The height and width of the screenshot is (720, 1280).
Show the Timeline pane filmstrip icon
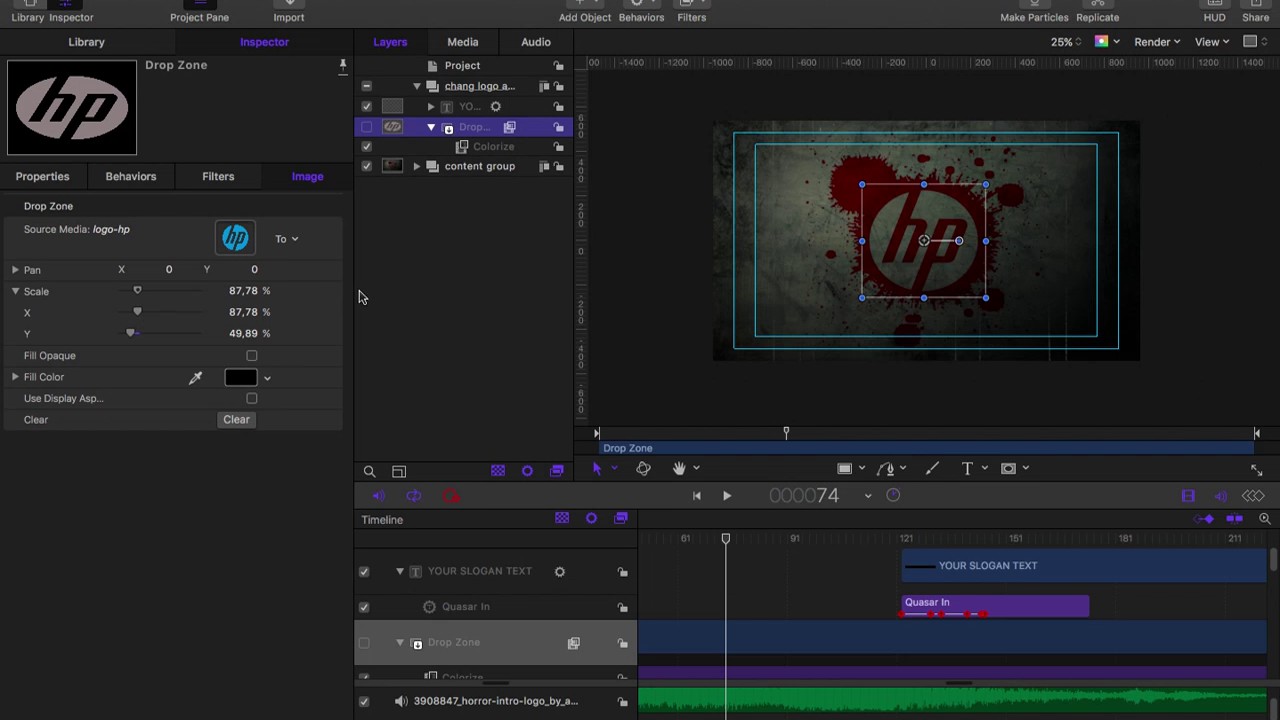(1188, 496)
